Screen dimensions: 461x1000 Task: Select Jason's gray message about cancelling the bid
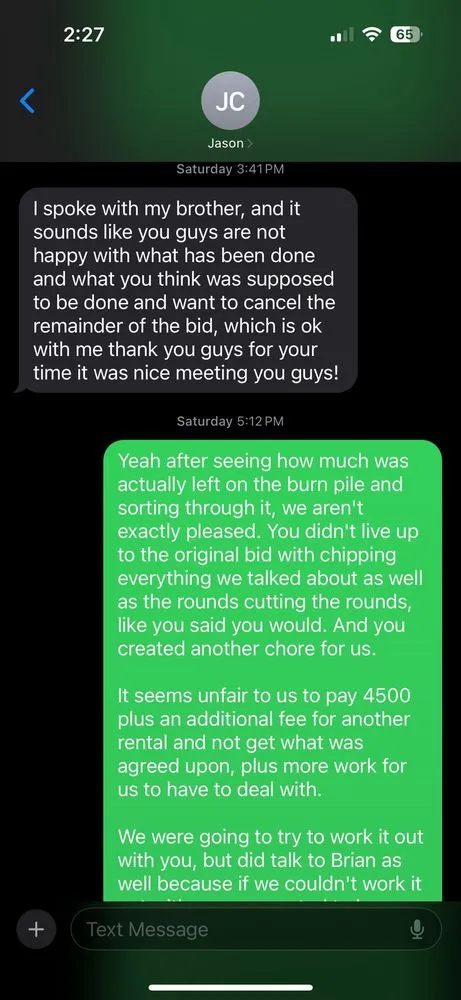coord(185,290)
